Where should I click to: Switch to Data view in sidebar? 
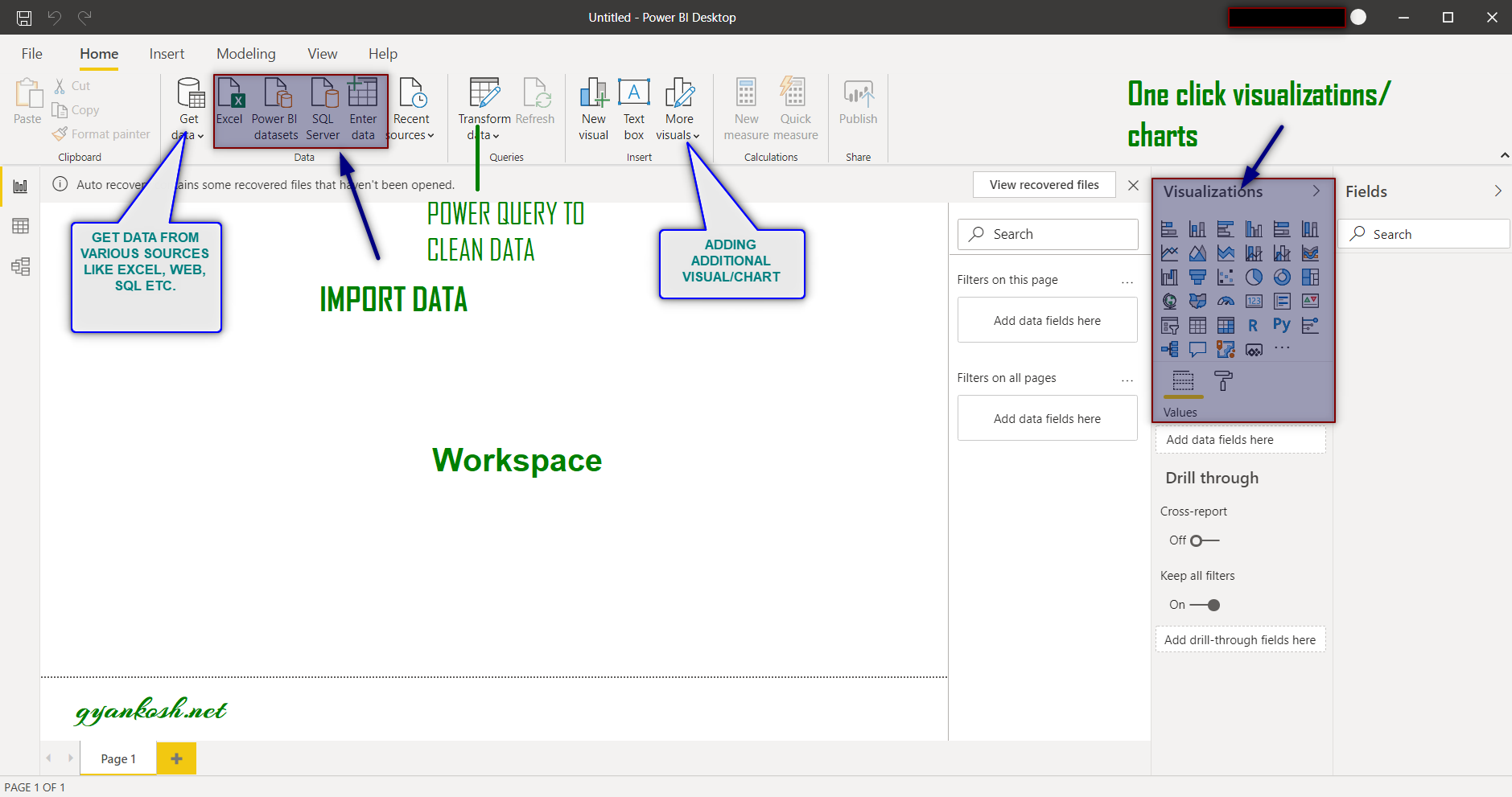(x=20, y=226)
